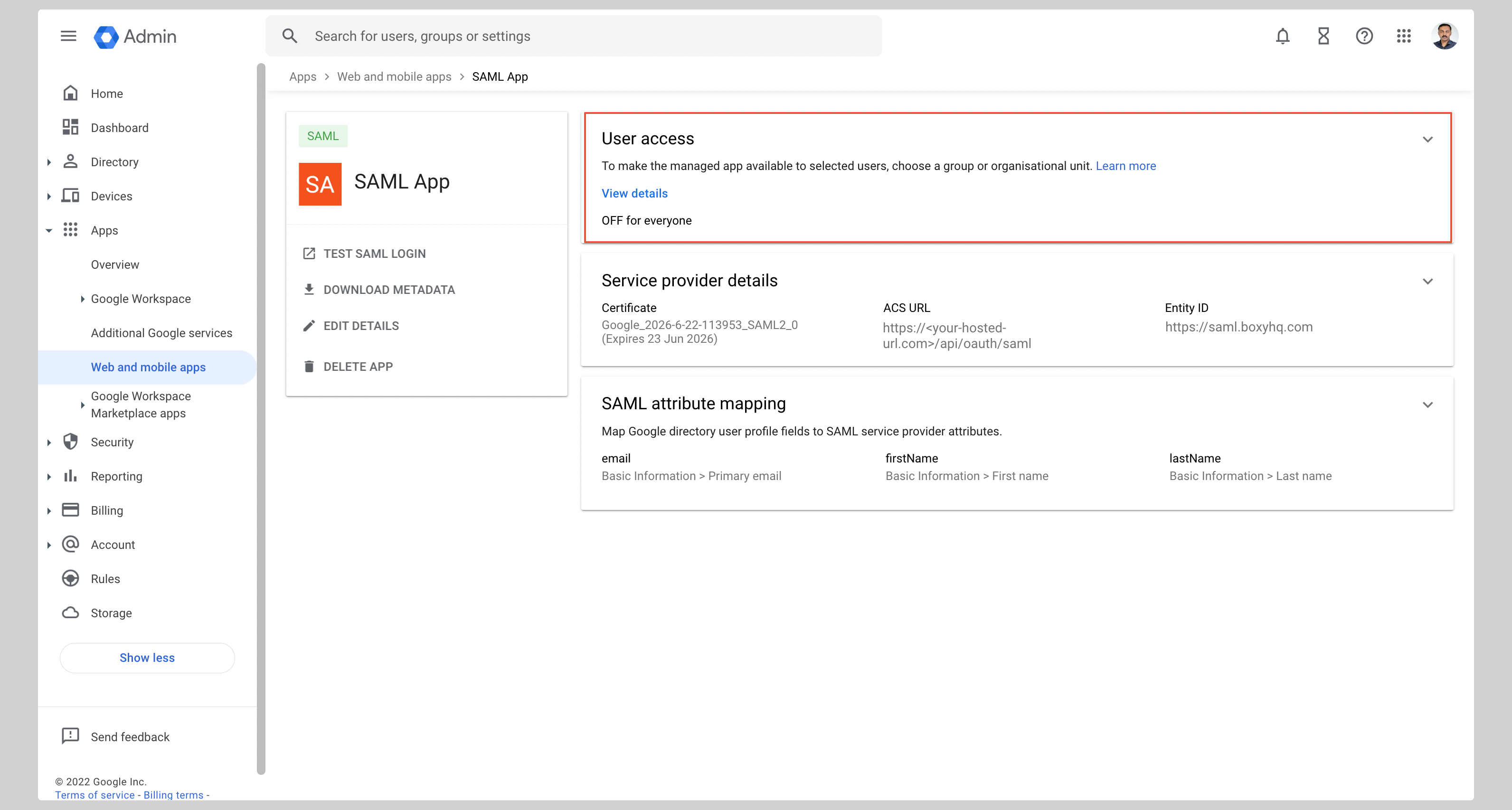Screen dimensions: 1512x810
Task: Open Web and mobile apps breadcrumb
Action: pos(395,76)
